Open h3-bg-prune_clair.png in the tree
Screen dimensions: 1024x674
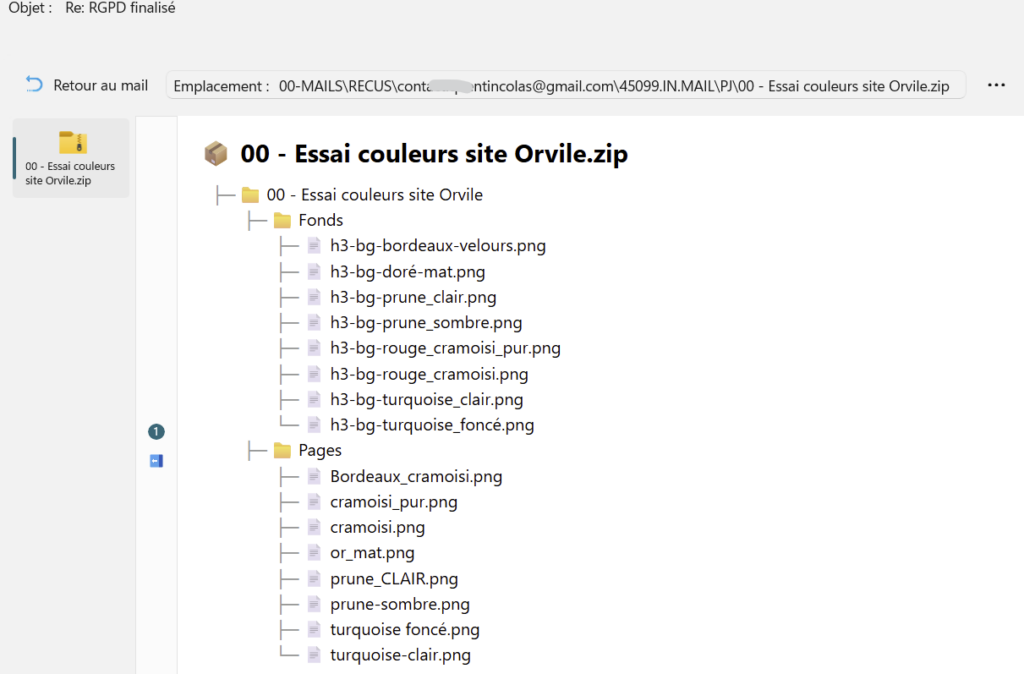click(413, 297)
